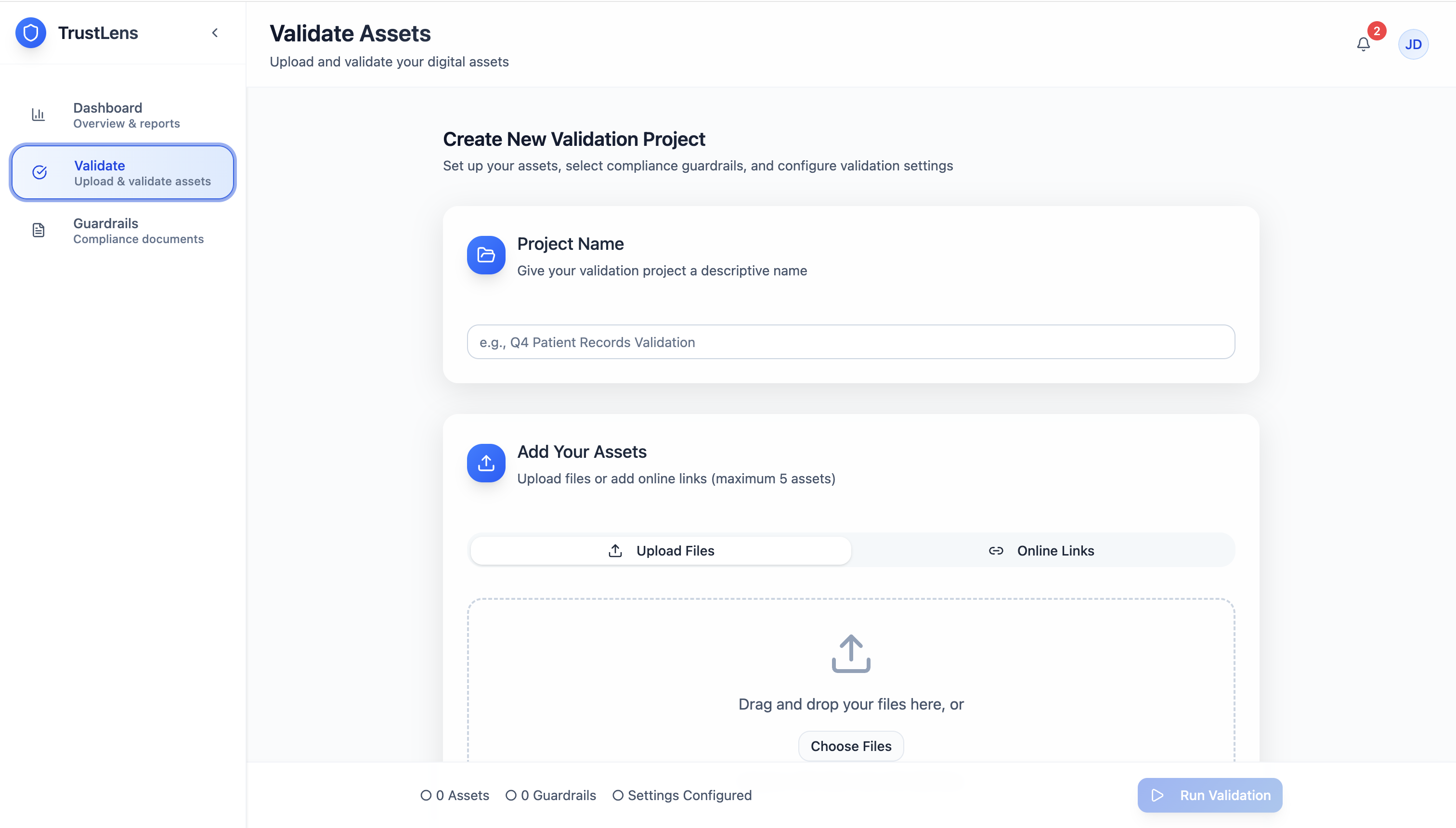
Task: Click the Settings Configured status indicator
Action: click(682, 795)
